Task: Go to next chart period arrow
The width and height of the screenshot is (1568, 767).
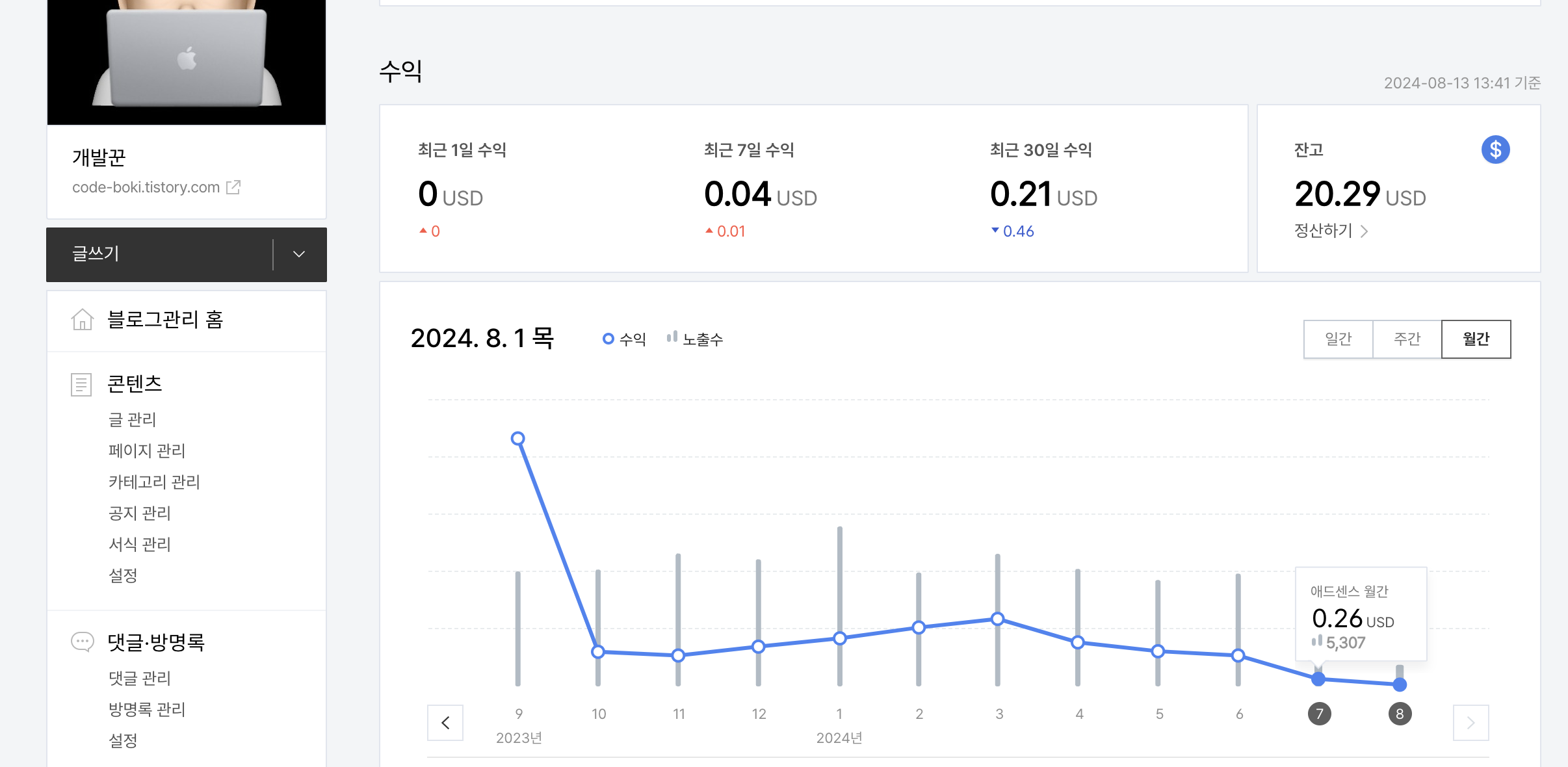Action: coord(1470,723)
